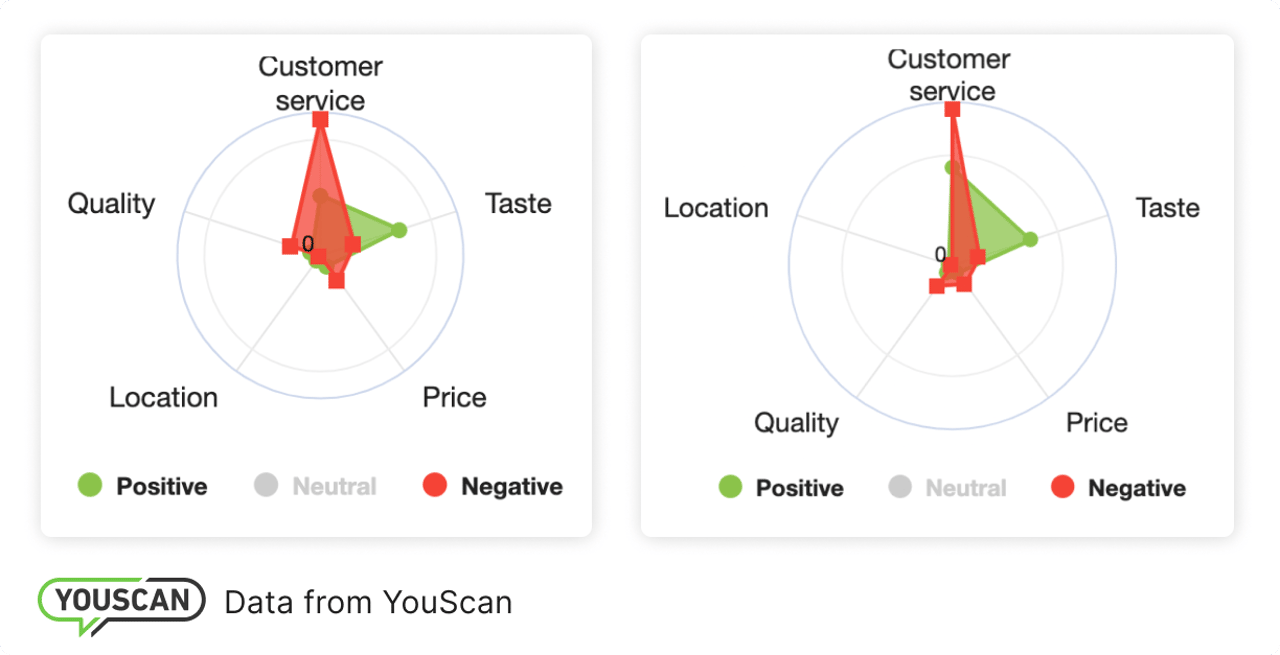
Task: Click green Taste data point on left chart
Action: click(399, 231)
